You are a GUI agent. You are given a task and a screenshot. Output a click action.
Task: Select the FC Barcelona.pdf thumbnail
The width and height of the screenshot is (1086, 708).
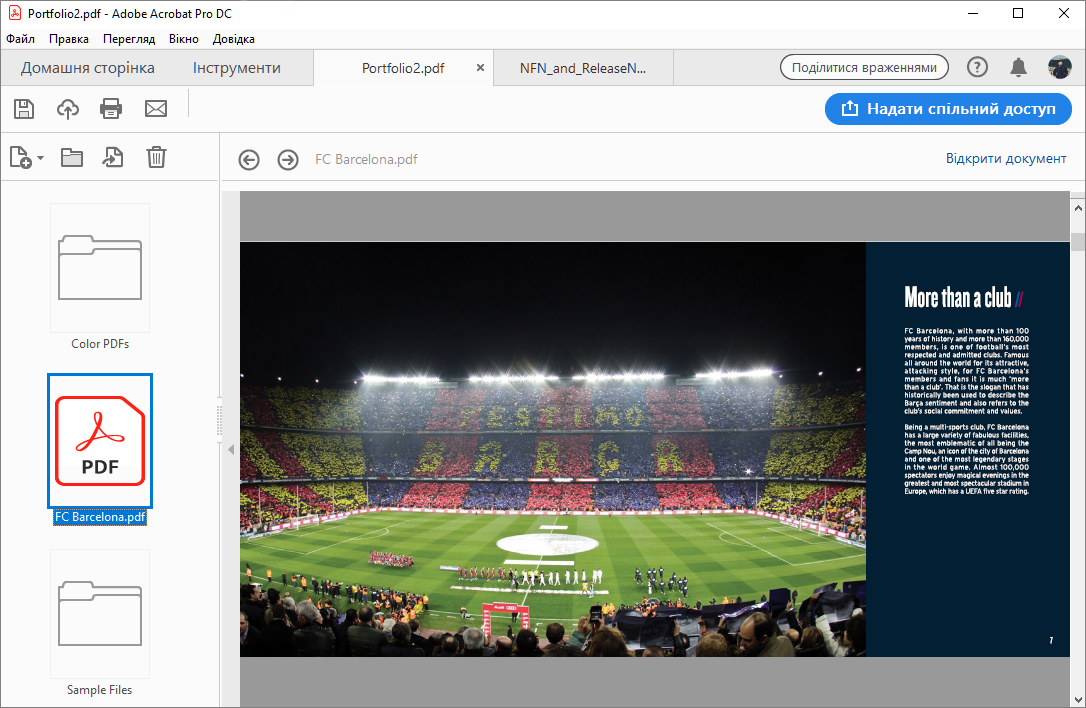[100, 441]
